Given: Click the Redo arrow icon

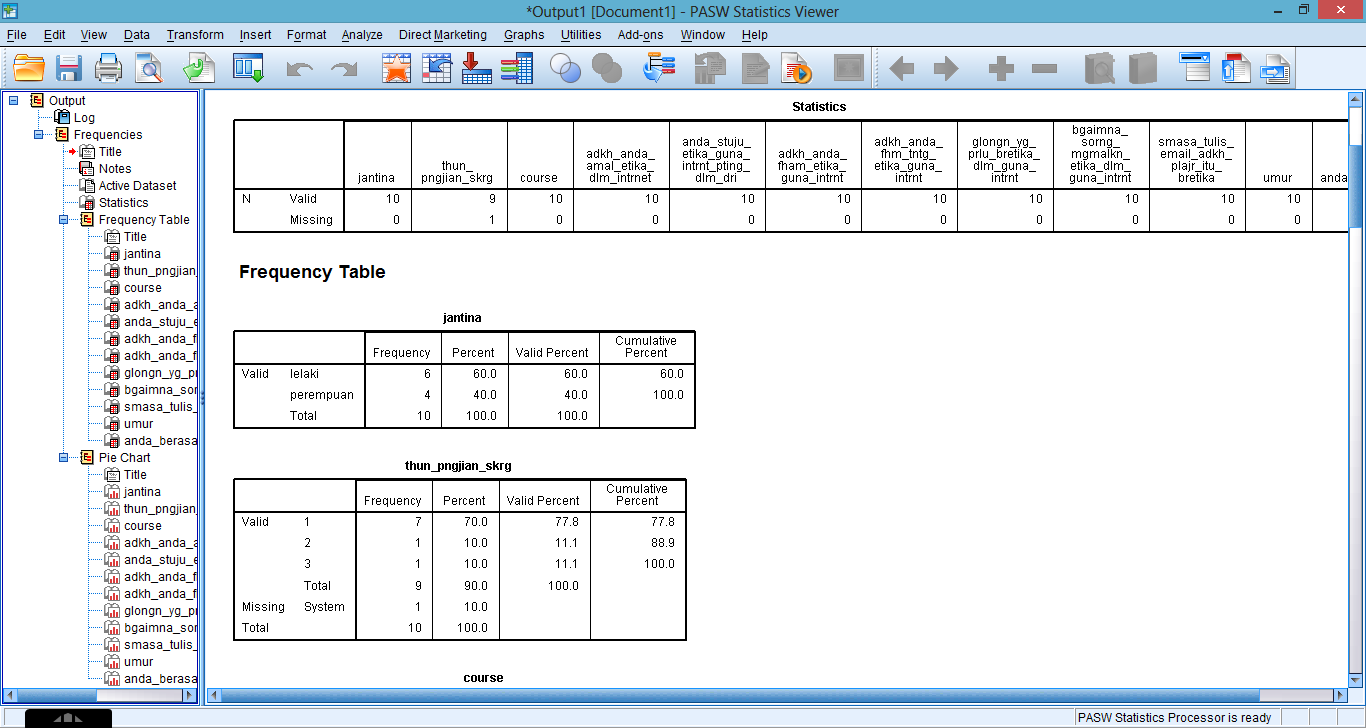Looking at the screenshot, I should 344,69.
